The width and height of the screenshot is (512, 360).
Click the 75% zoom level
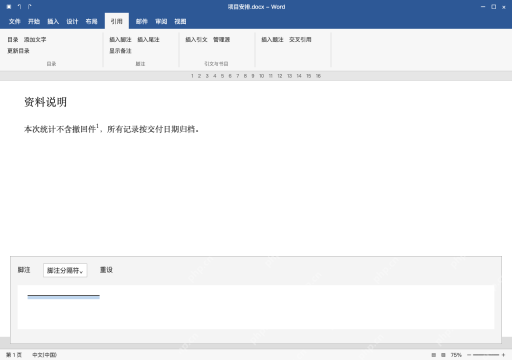pyautogui.click(x=456, y=355)
